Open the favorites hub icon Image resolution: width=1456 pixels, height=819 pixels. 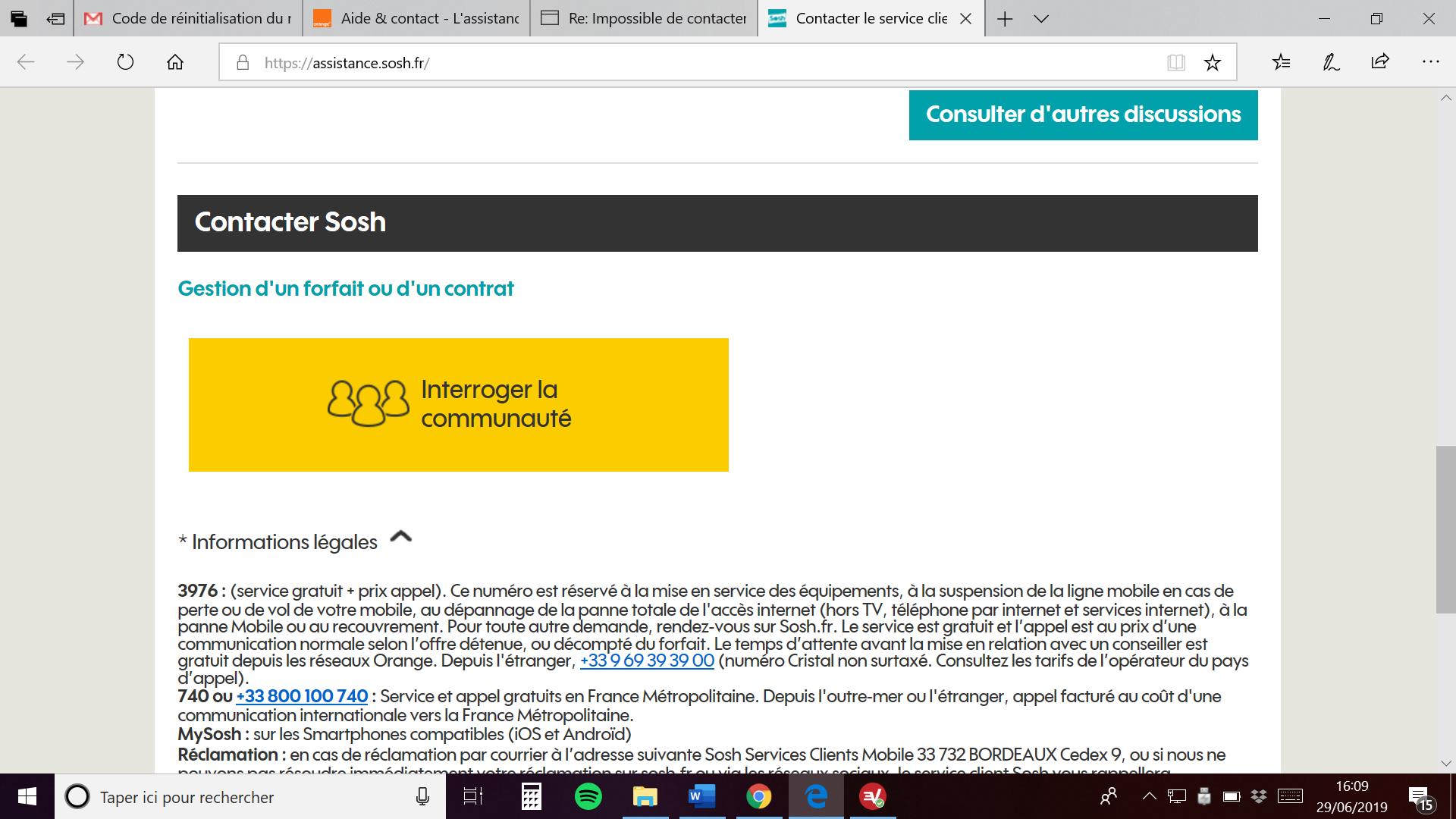tap(1282, 62)
